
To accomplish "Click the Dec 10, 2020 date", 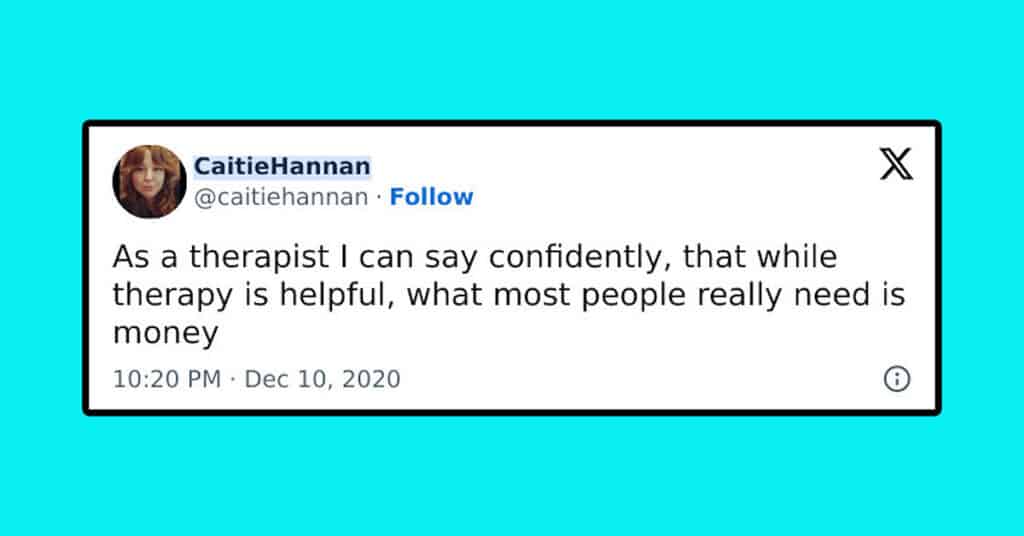I will 323,379.
